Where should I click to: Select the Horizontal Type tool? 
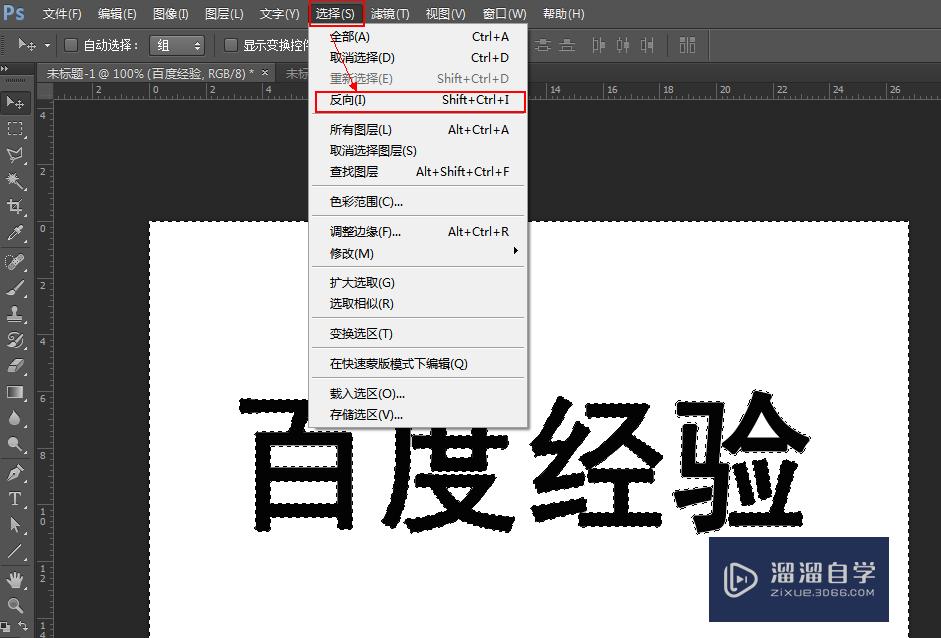coord(15,500)
